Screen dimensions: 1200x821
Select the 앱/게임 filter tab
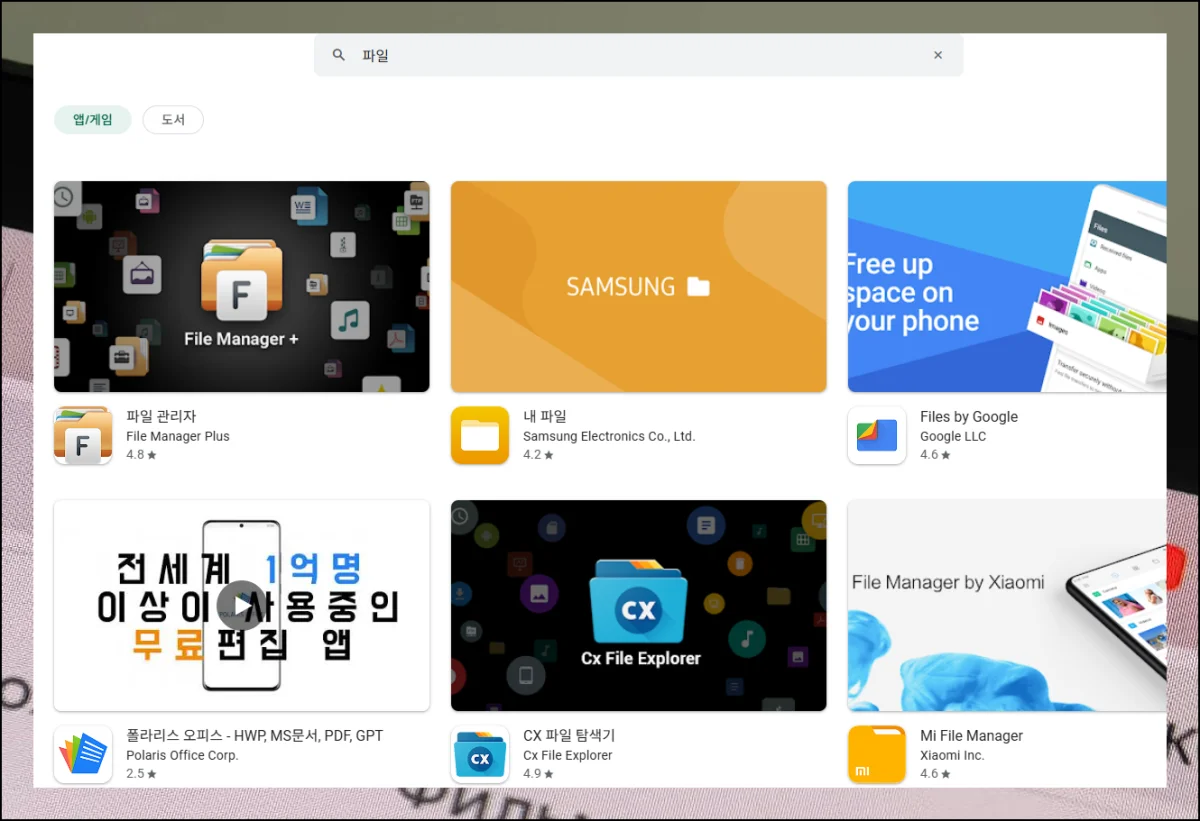pos(92,120)
